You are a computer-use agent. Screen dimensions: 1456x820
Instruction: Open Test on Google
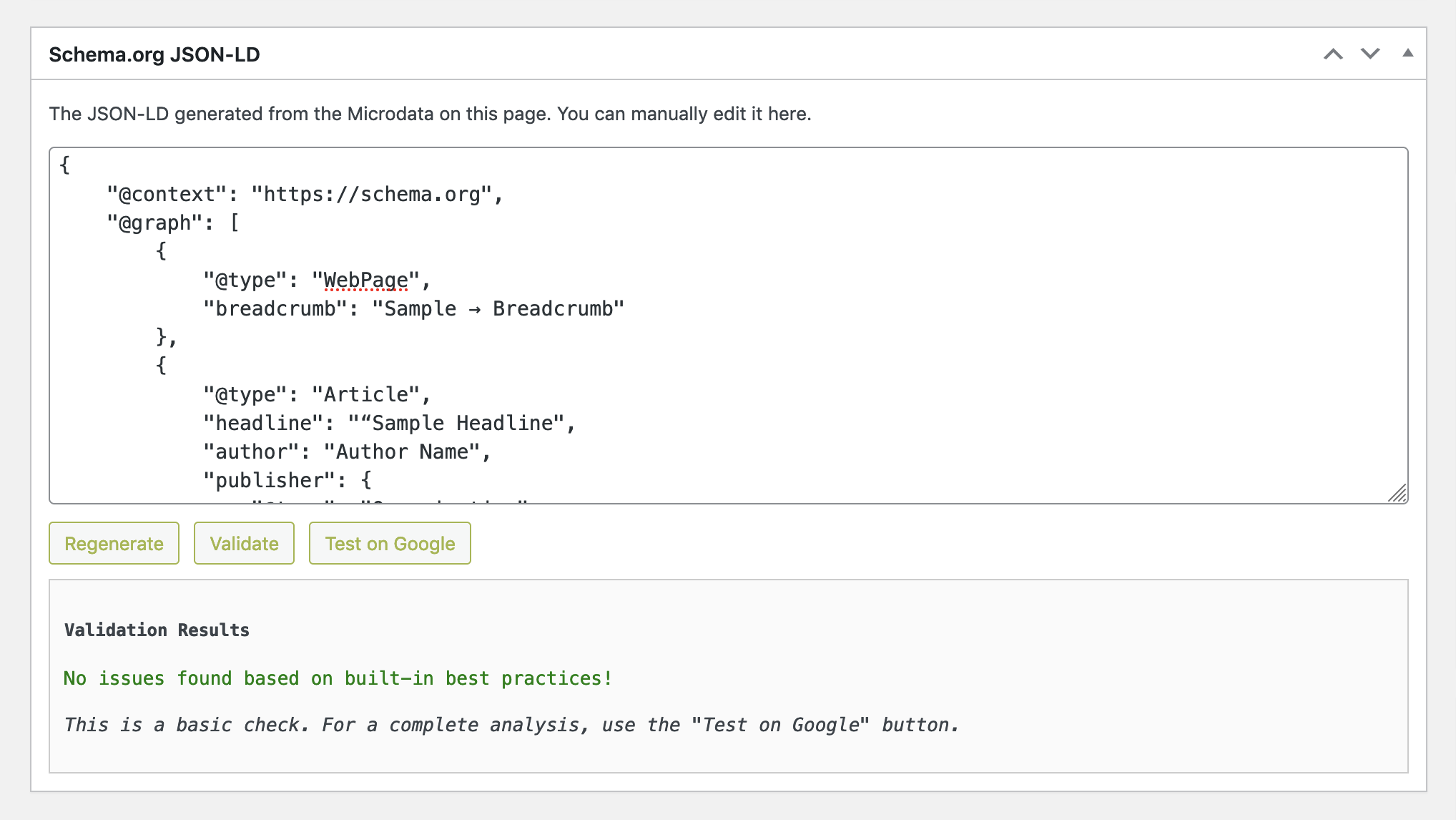coord(390,544)
